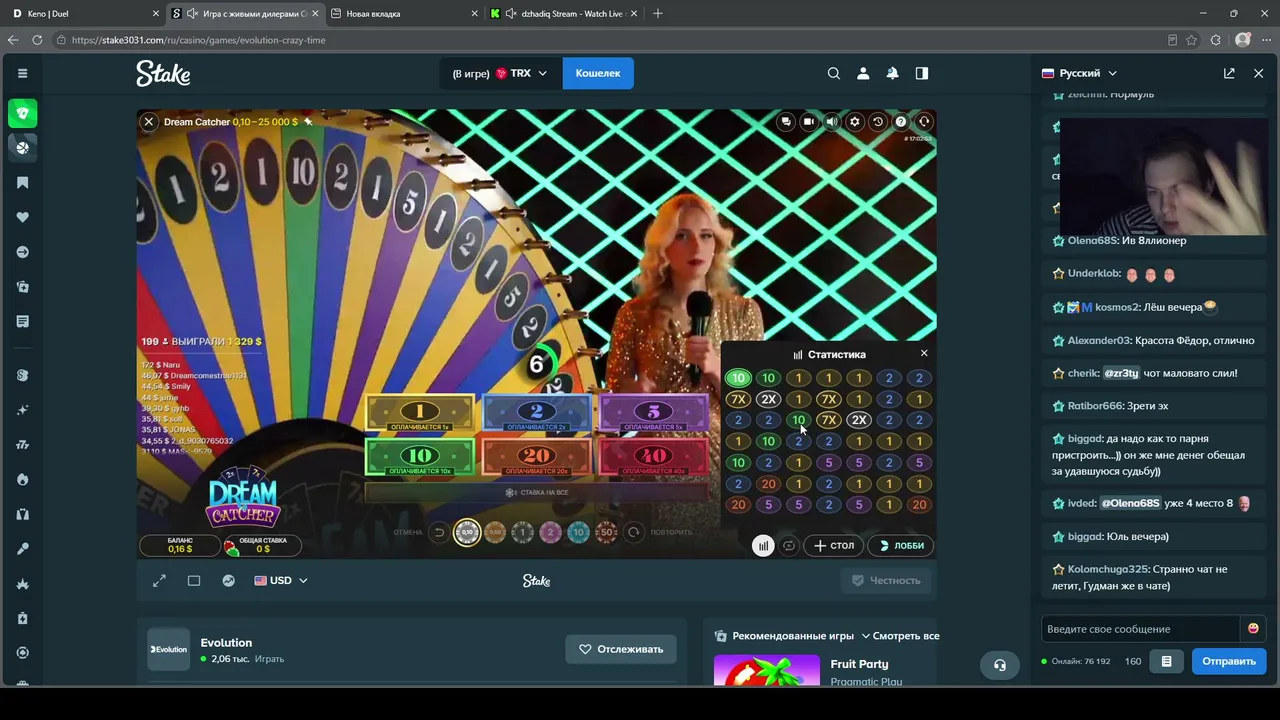Place bet on blue 2 spot
The width and height of the screenshot is (1280, 720).
click(537, 414)
